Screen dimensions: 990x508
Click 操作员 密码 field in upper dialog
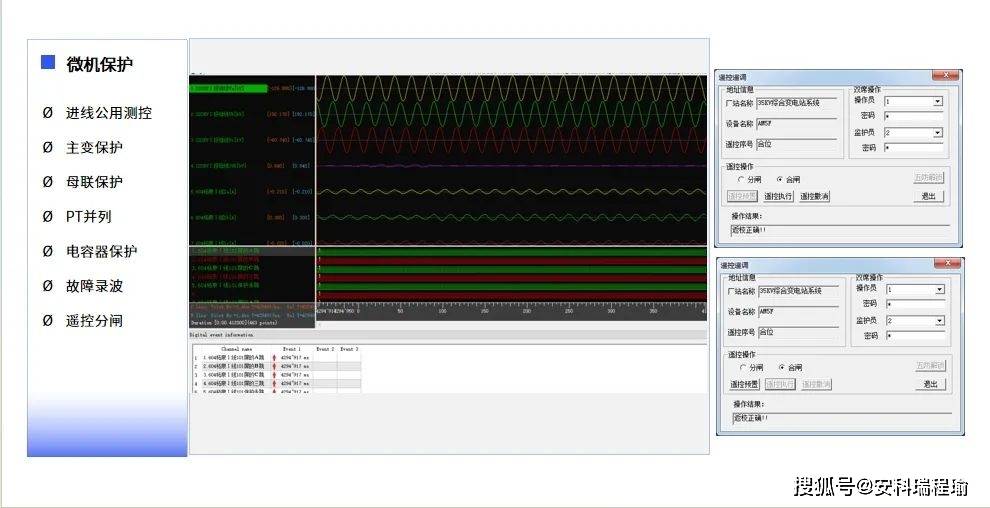coord(914,116)
